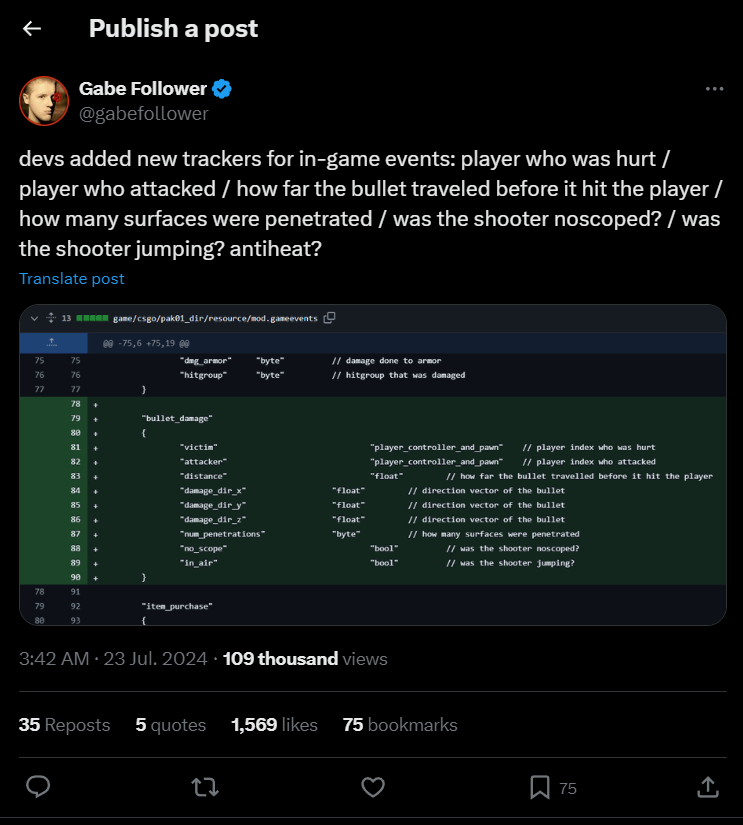Viewport: 743px width, 825px height.
Task: Share the post via the upload icon
Action: point(708,788)
